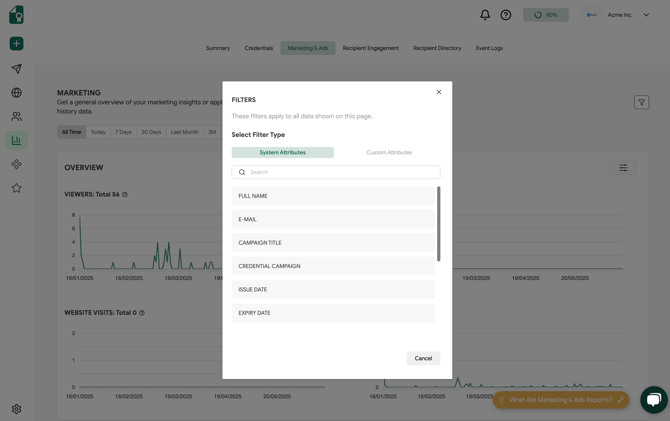Select the 30 Days range
670x421 pixels.
[x=151, y=132]
